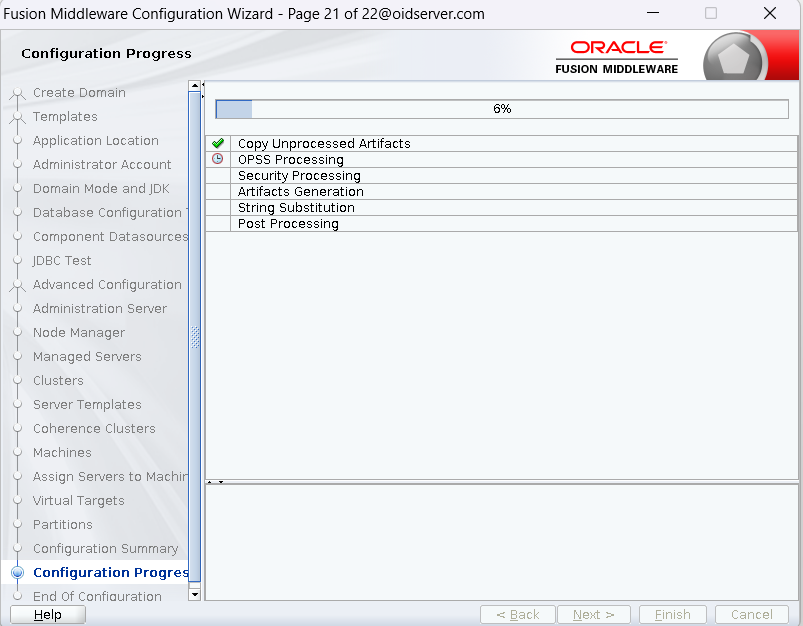Select Administrator Account in the navigation
Image resolution: width=803 pixels, height=626 pixels.
pyautogui.click(x=102, y=165)
